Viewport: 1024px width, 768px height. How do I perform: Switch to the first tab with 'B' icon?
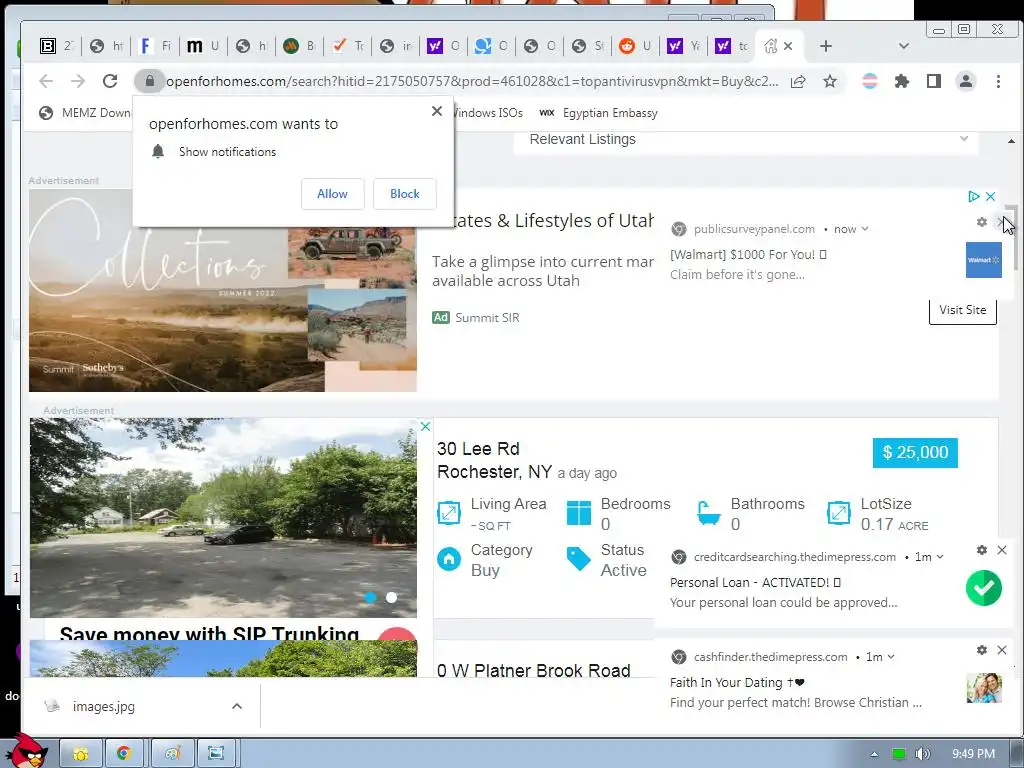tap(56, 46)
